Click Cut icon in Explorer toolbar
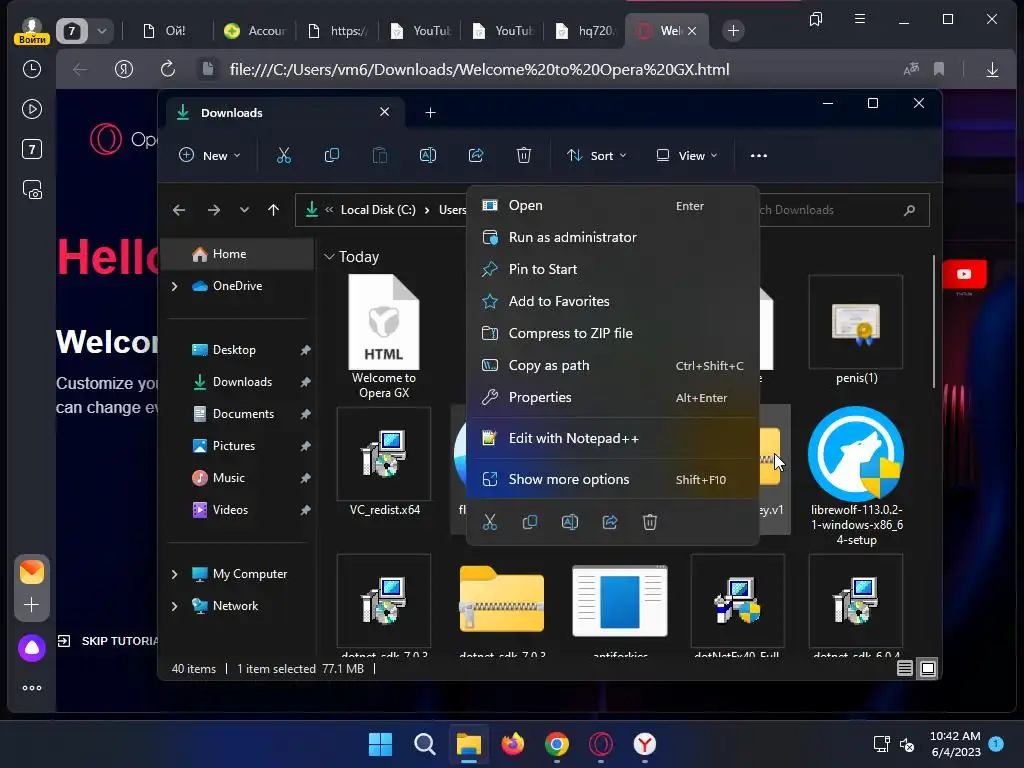This screenshot has width=1024, height=768. click(x=283, y=155)
